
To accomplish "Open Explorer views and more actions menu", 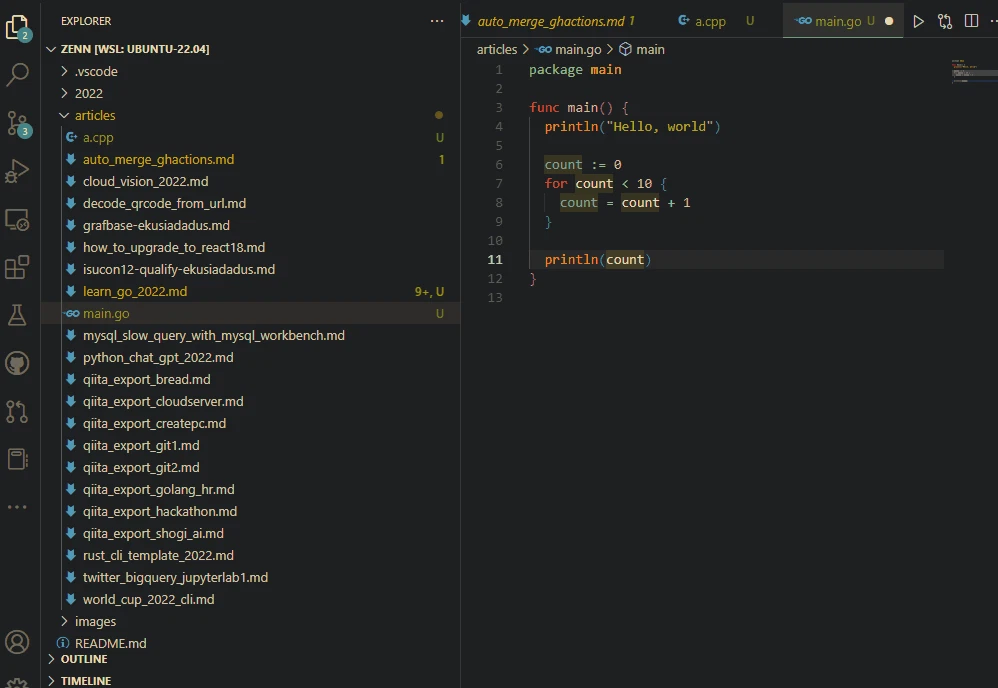I will click(x=437, y=21).
